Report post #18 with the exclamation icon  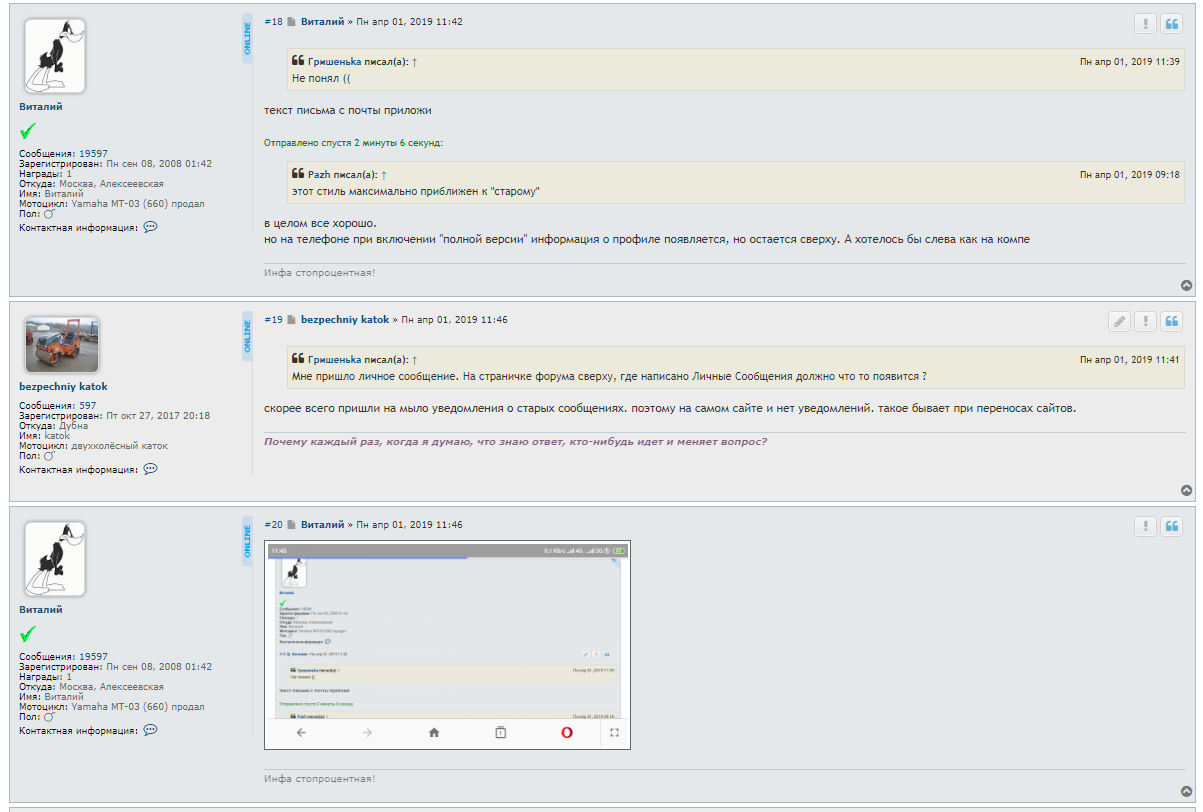pyautogui.click(x=1145, y=24)
